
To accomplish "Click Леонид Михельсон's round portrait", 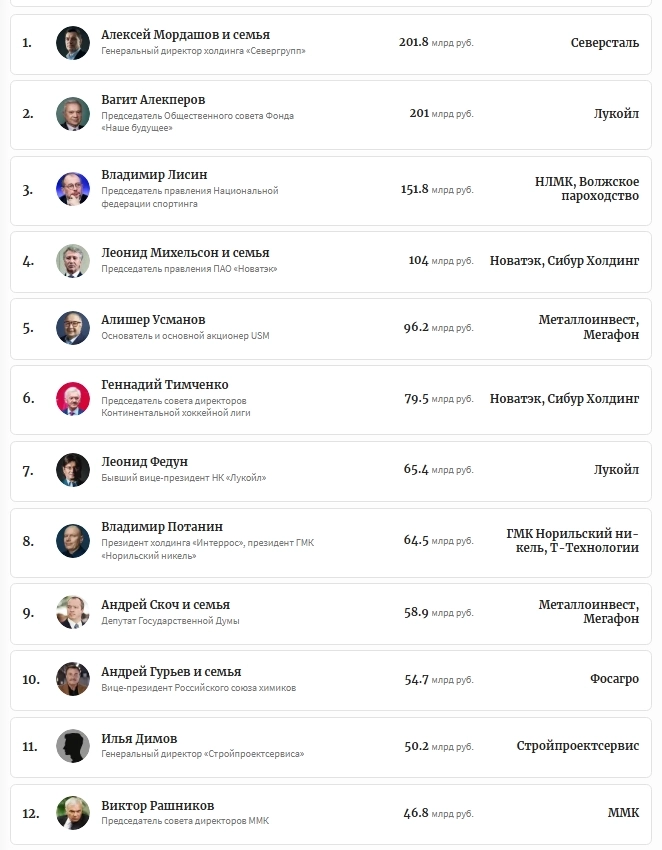I will point(73,261).
